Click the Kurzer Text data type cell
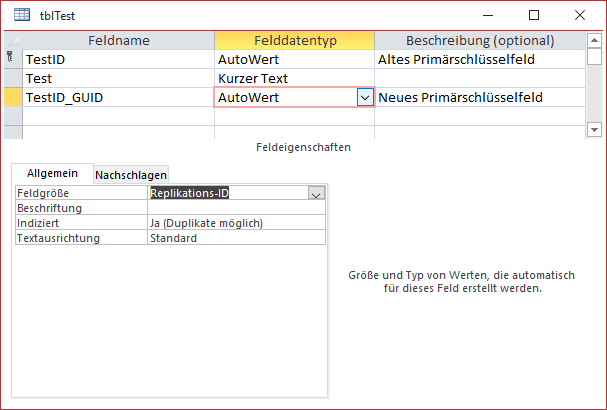This screenshot has height=410, width=607. tap(294, 78)
